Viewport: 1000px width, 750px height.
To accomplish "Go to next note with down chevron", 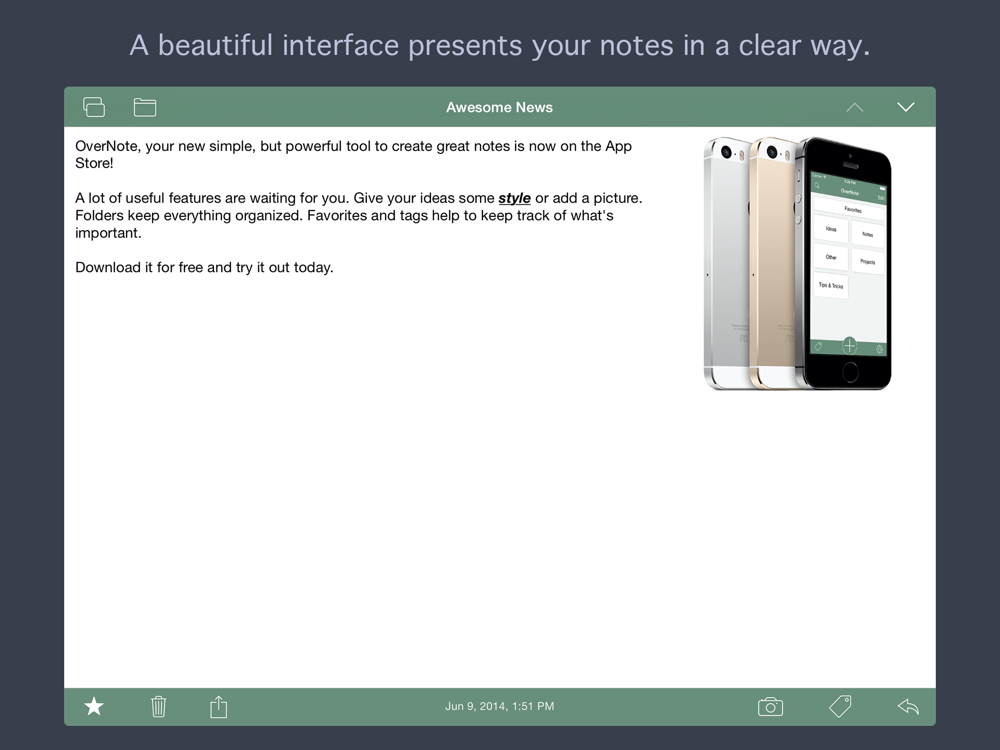I will tap(906, 107).
